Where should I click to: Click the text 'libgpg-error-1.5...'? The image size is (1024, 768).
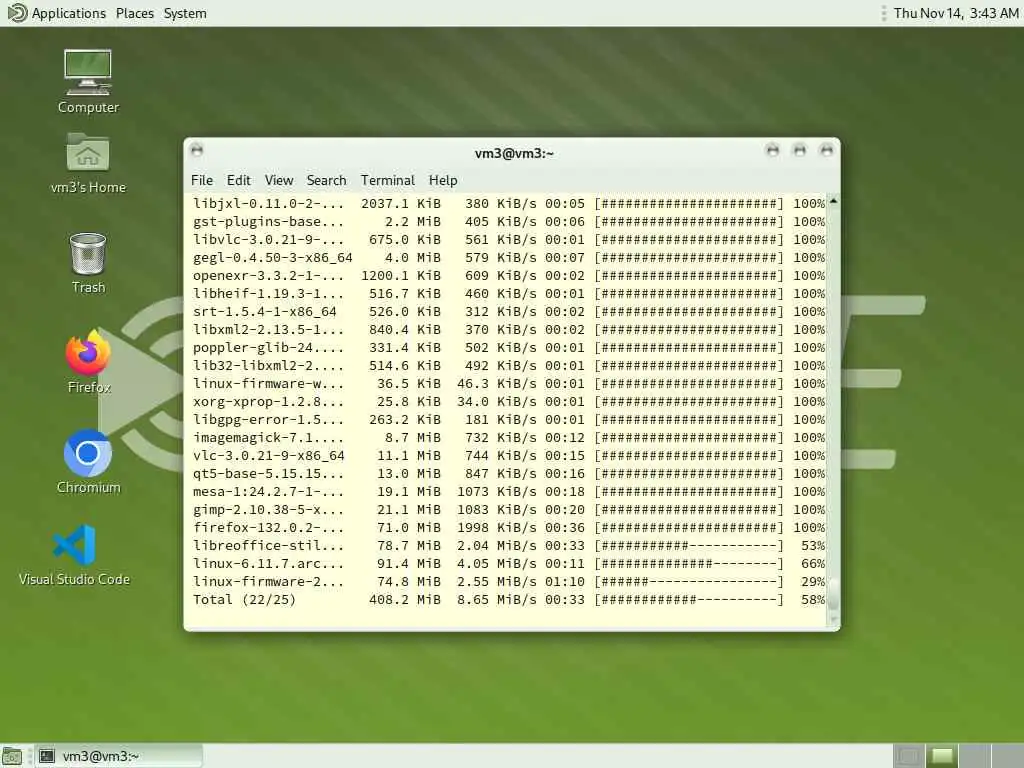tap(268, 419)
